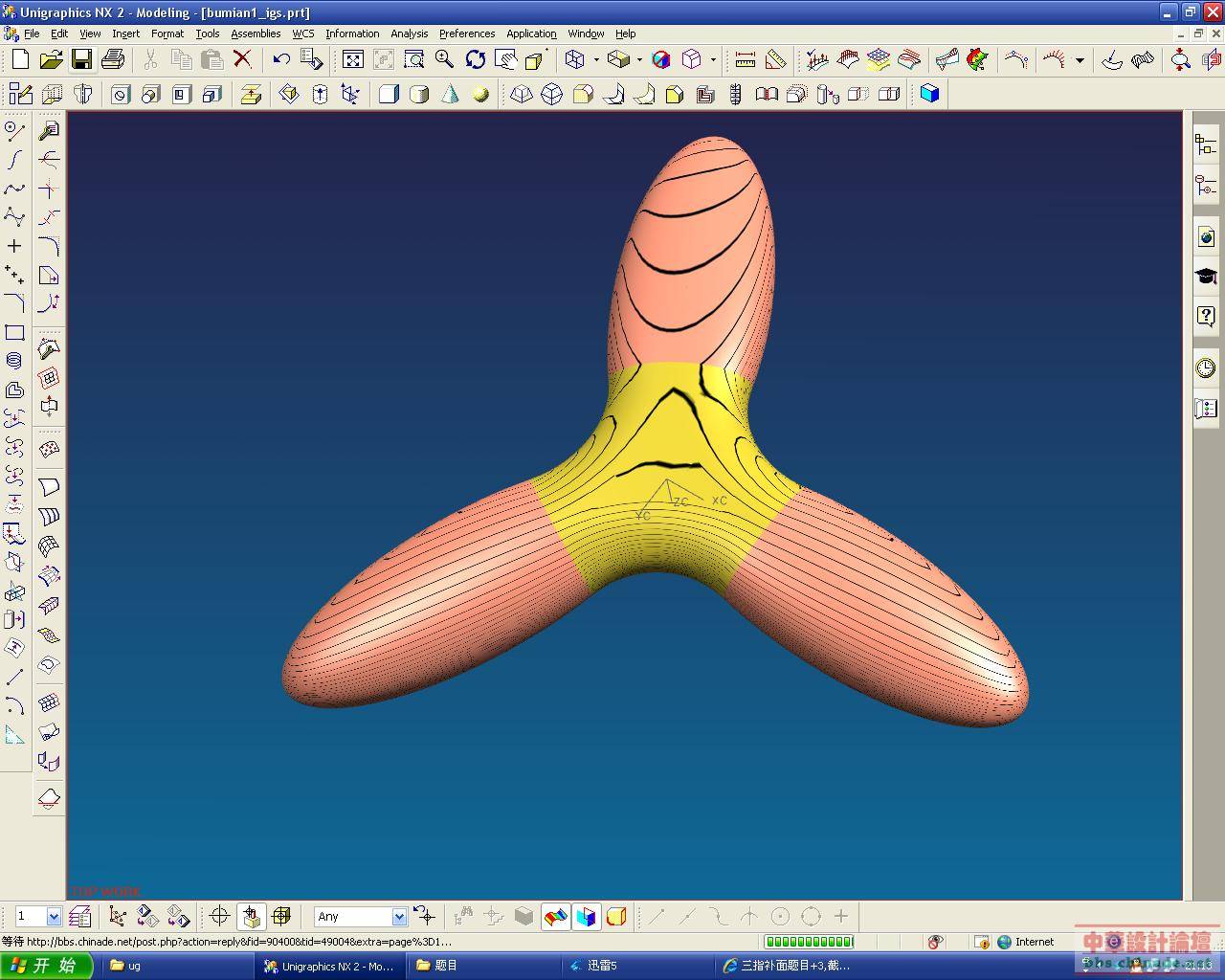
Task: Create a Sphere primitive
Action: click(480, 94)
